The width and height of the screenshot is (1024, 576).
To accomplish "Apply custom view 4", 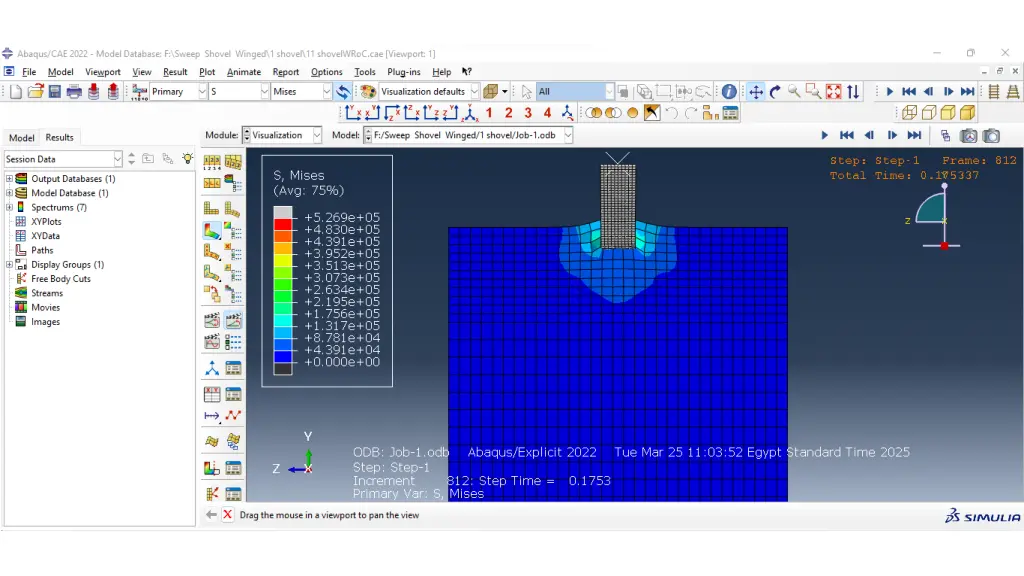I will click(547, 114).
